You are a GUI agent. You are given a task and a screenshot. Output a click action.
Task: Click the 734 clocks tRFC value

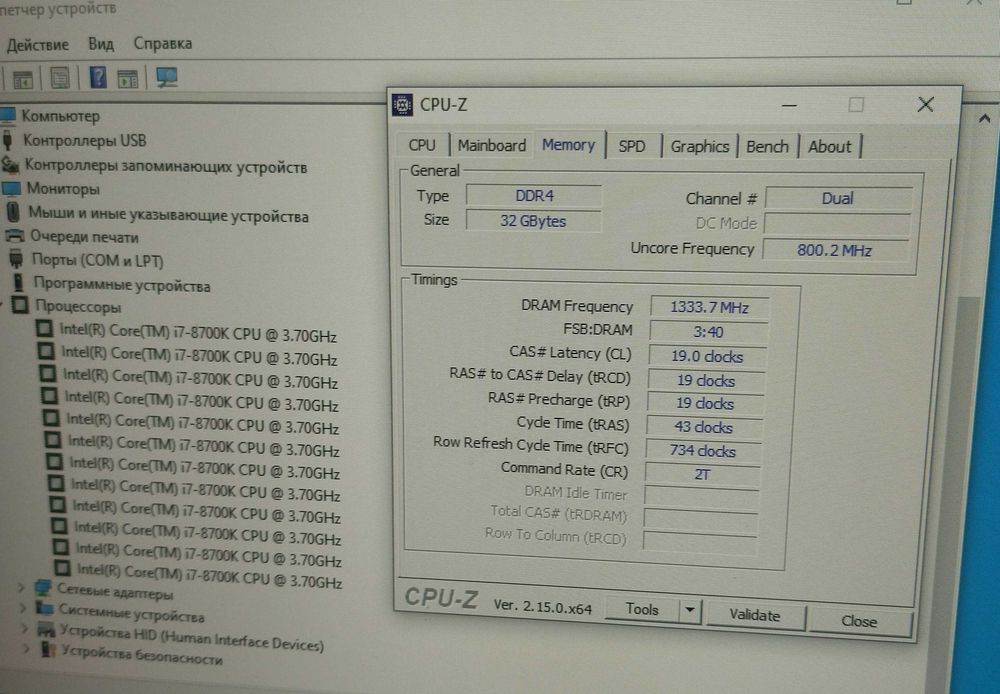(702, 450)
